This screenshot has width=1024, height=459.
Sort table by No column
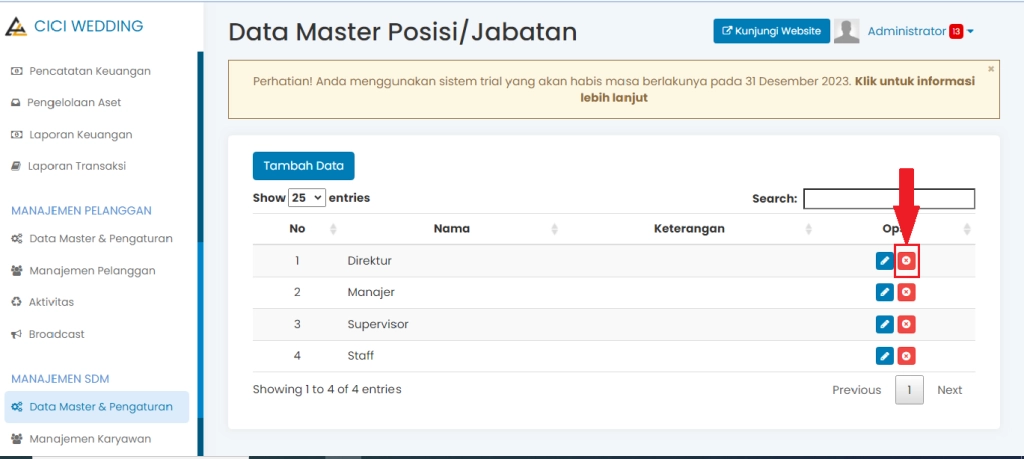click(333, 229)
